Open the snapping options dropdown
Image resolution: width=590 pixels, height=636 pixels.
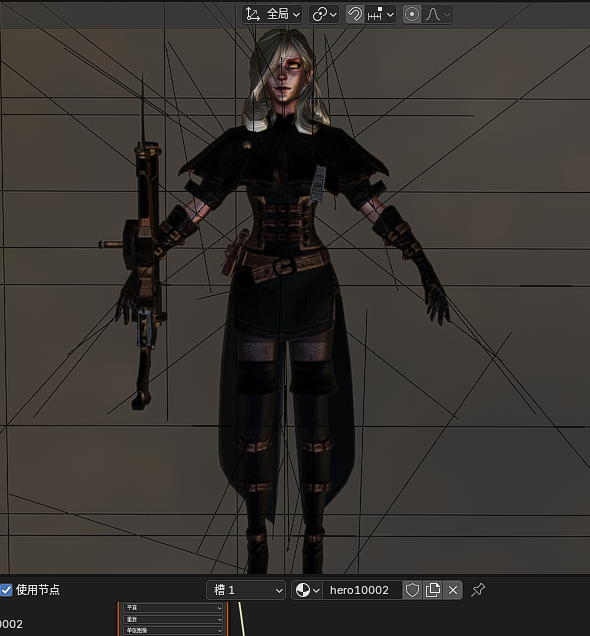pyautogui.click(x=380, y=15)
